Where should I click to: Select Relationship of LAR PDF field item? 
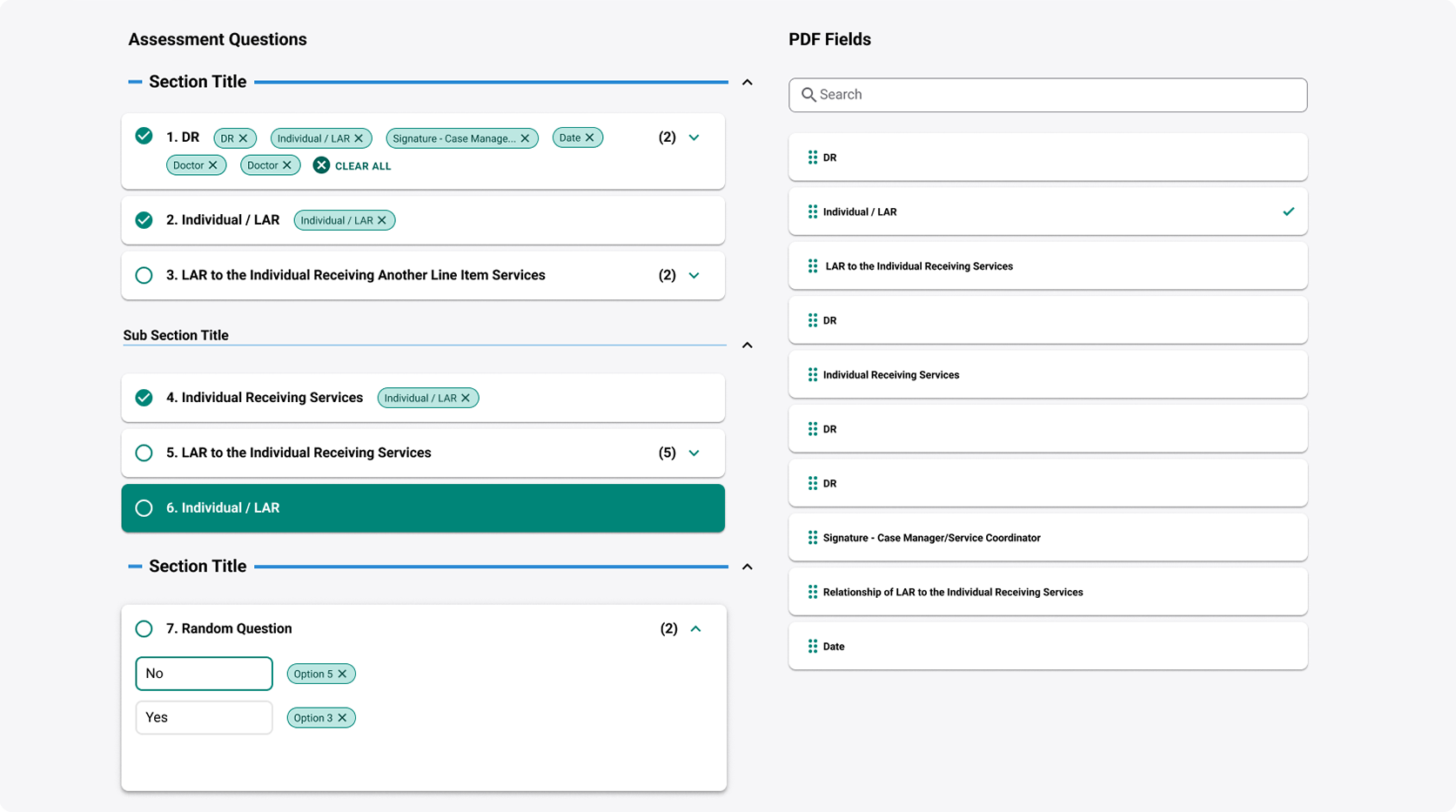point(1047,592)
